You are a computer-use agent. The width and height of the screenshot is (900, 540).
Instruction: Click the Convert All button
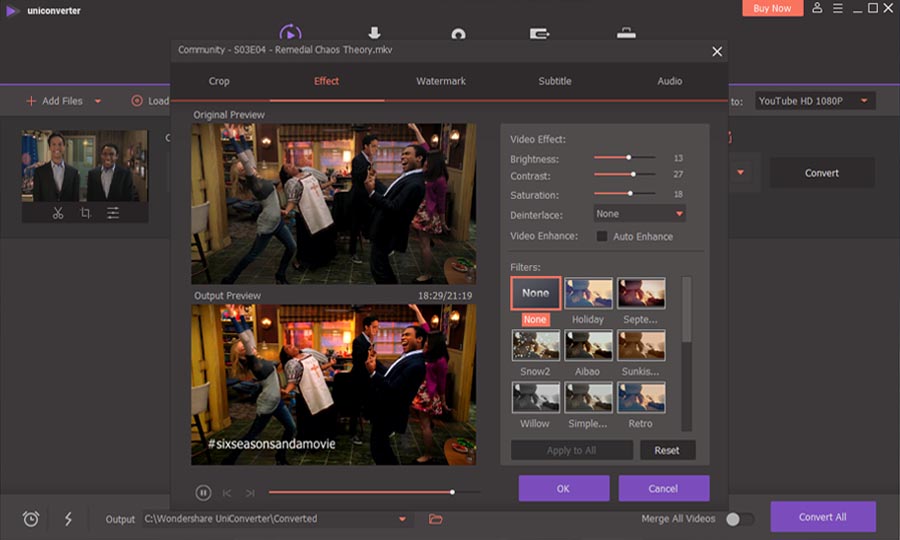tap(823, 517)
